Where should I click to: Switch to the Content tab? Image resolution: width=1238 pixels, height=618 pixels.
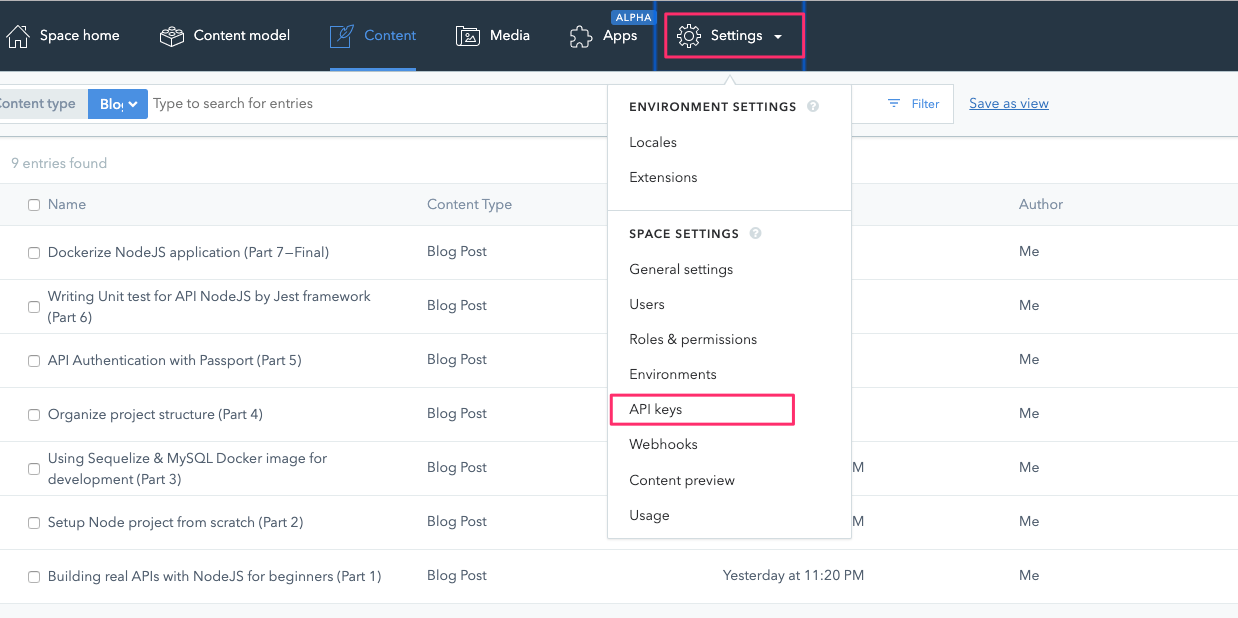click(390, 34)
